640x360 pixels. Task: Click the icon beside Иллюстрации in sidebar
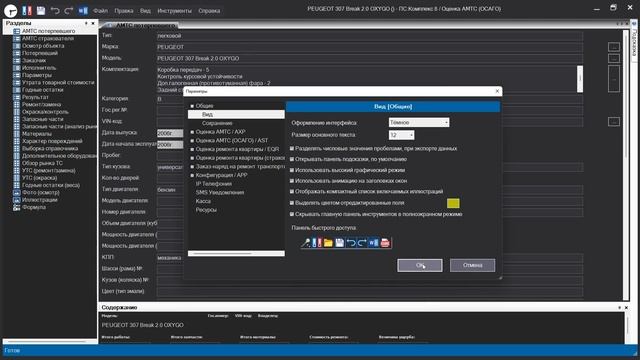click(17, 200)
